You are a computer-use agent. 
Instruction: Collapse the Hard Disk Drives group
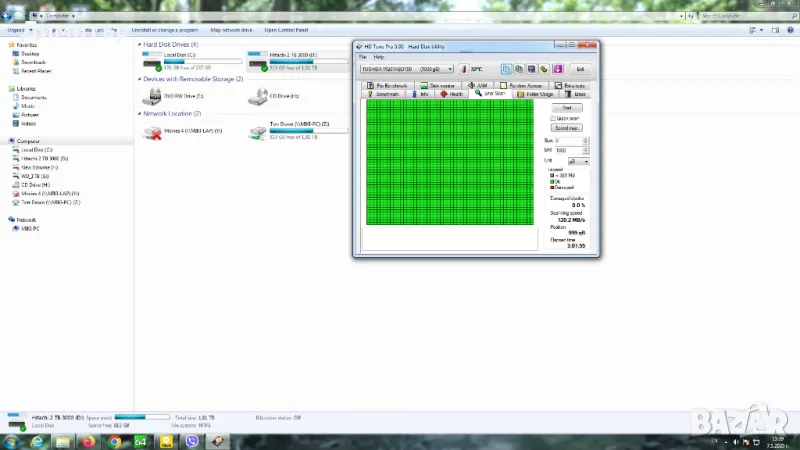(x=140, y=44)
